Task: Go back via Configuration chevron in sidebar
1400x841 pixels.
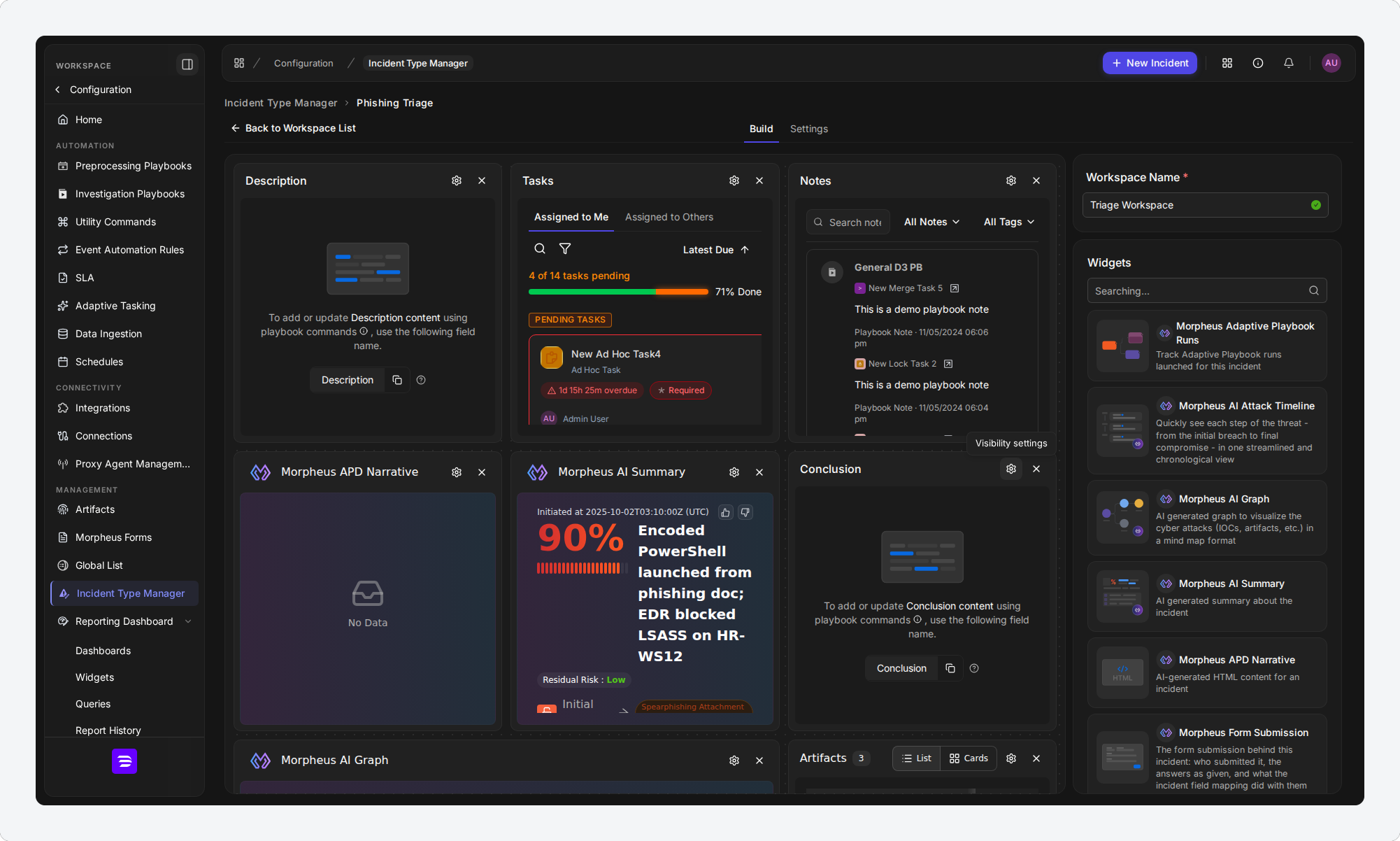Action: pos(58,90)
